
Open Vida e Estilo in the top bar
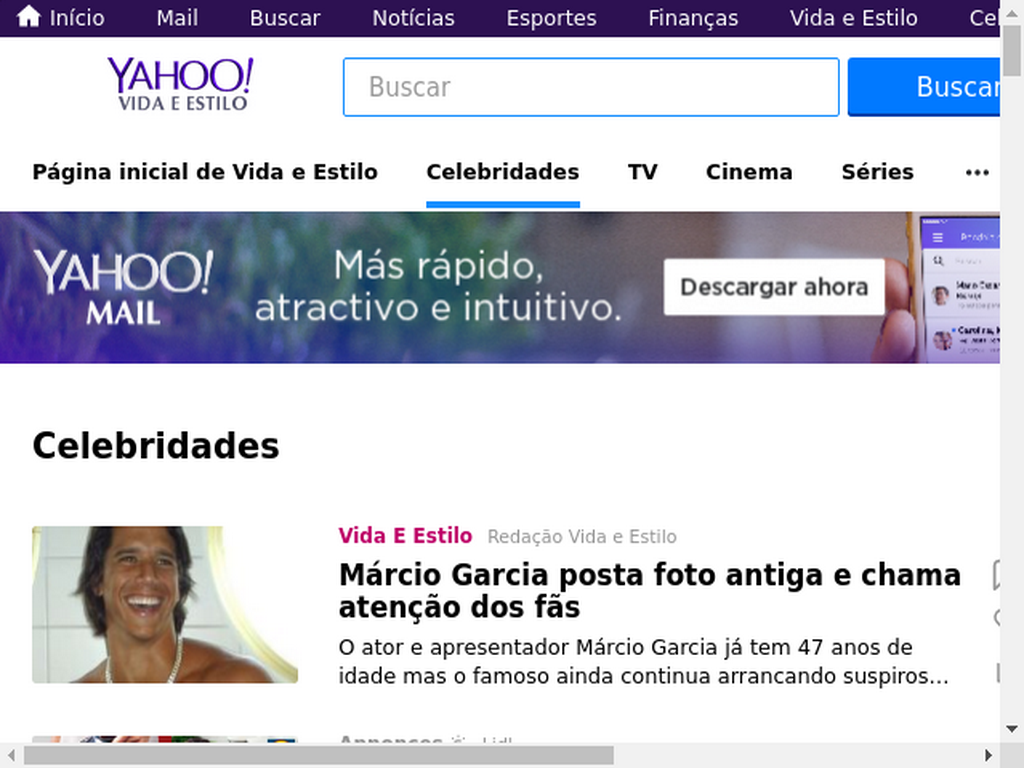point(854,18)
